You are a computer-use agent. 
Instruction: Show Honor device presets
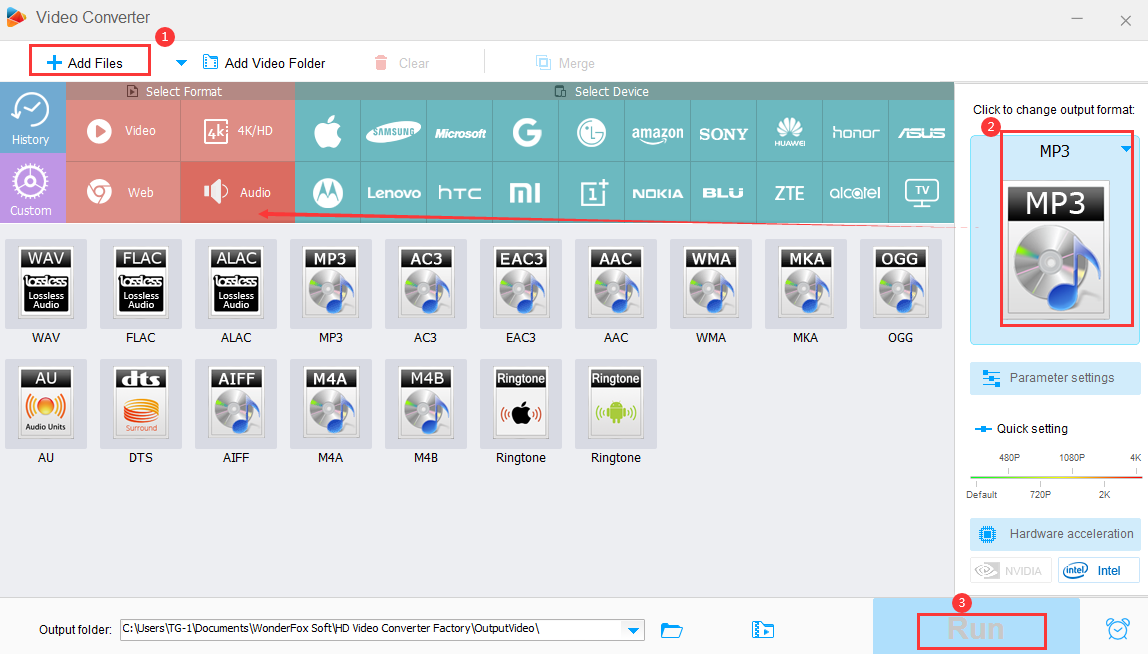(856, 132)
